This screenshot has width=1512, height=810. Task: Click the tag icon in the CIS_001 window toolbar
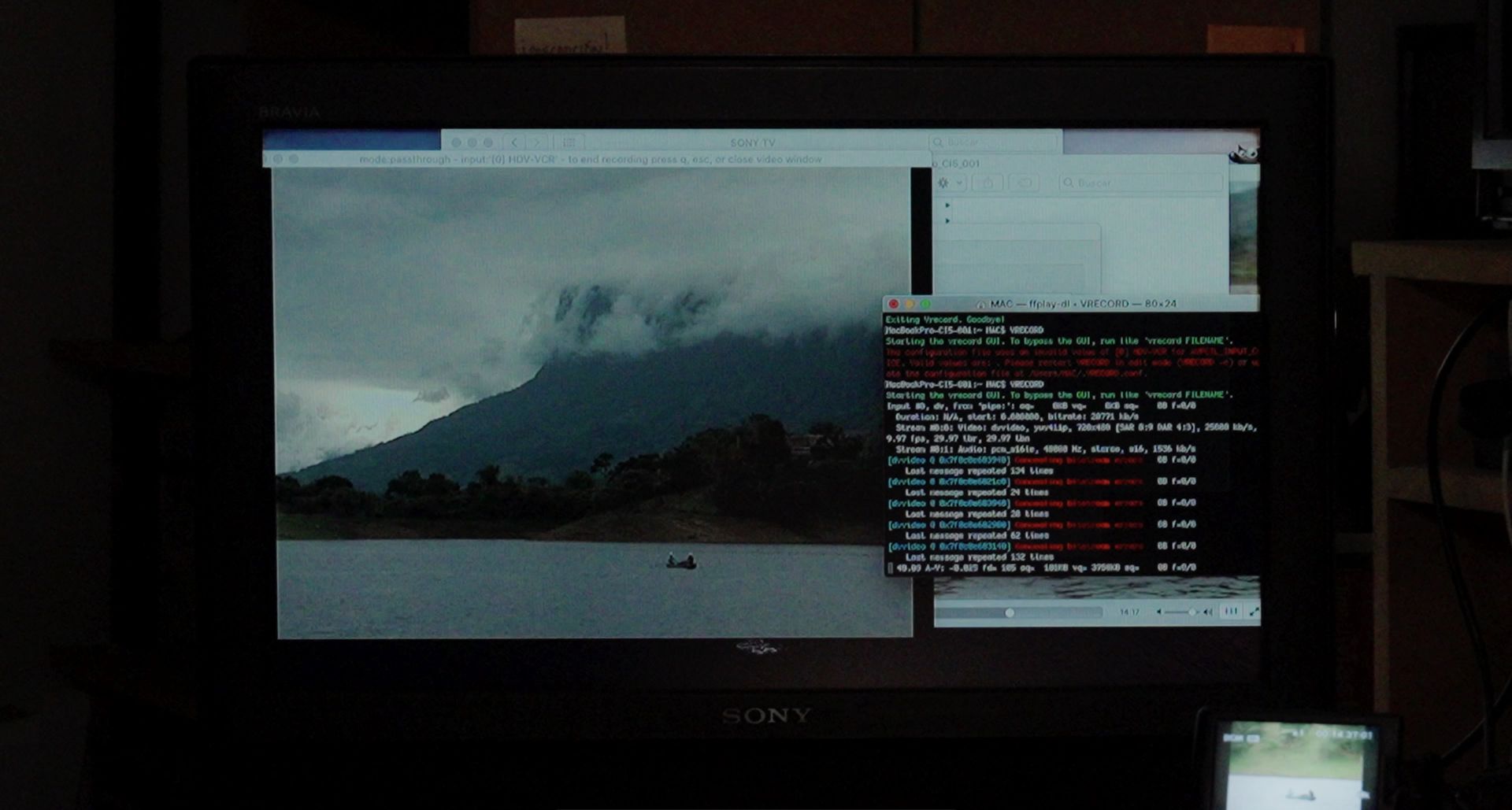pos(1025,183)
